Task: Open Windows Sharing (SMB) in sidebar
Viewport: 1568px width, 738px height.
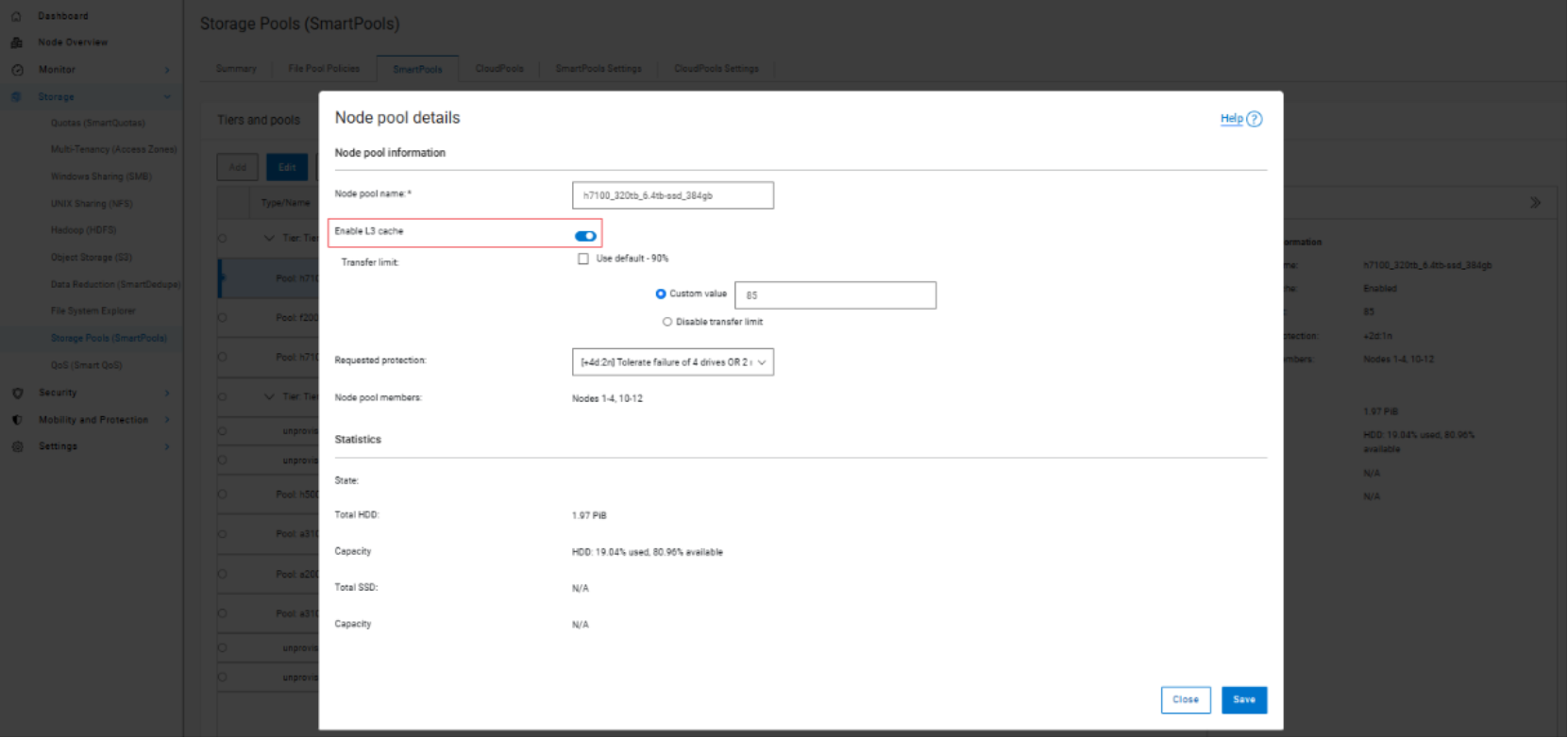Action: point(101,176)
